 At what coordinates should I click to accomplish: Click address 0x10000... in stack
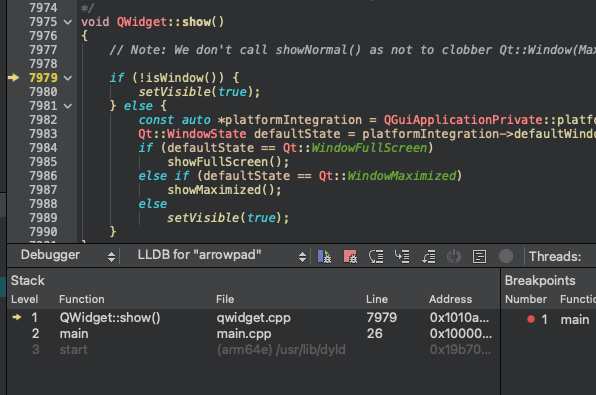(x=461, y=333)
